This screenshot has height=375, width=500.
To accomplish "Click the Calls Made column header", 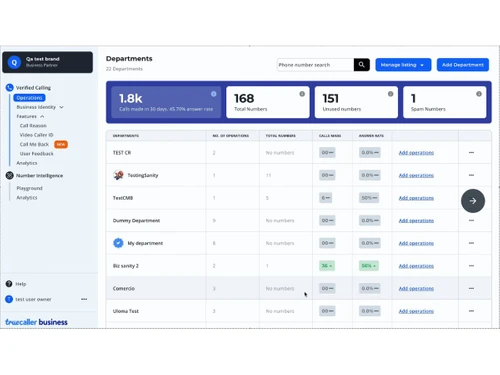I will click(330, 136).
